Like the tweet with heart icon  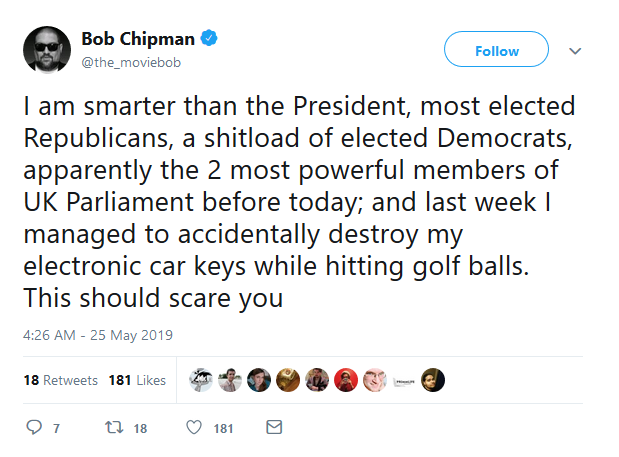(194, 427)
